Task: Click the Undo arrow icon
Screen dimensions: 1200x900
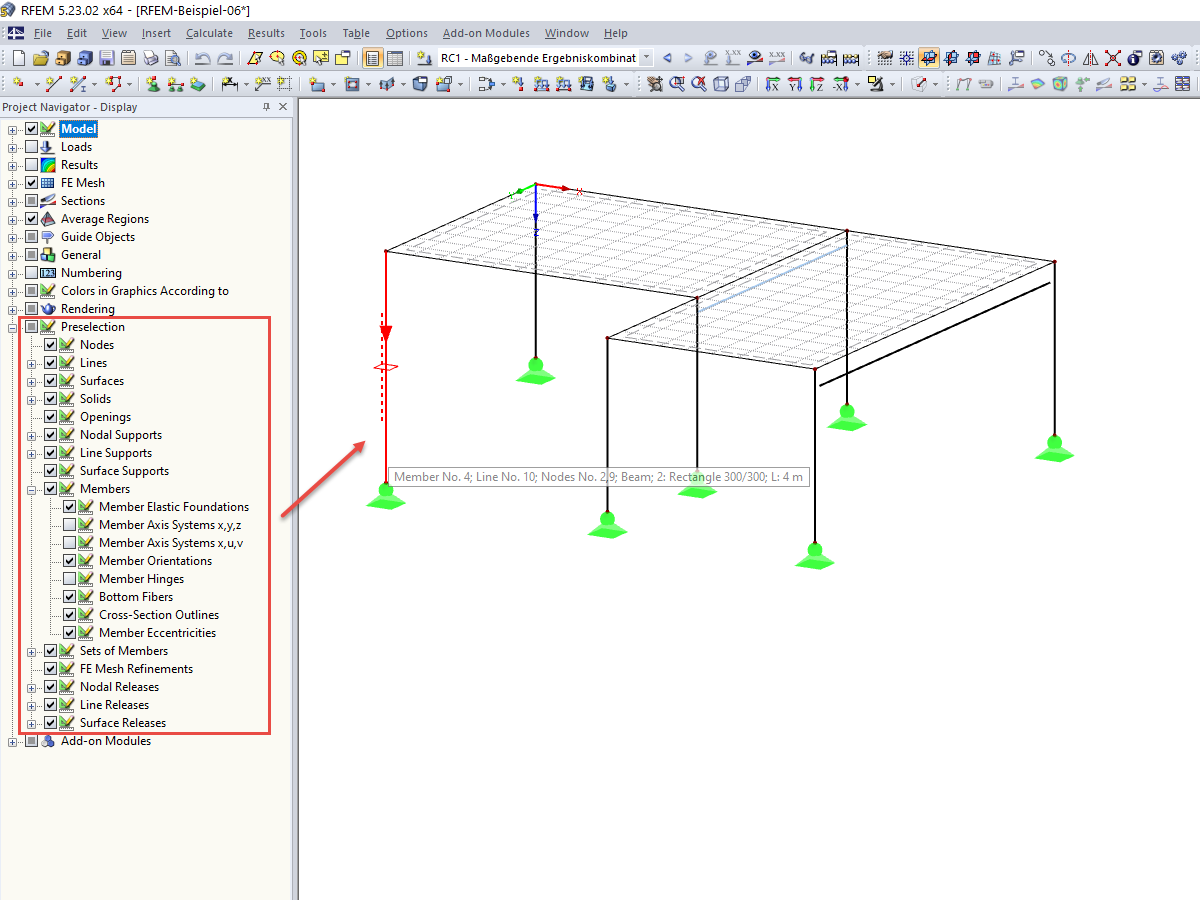Action: point(202,58)
